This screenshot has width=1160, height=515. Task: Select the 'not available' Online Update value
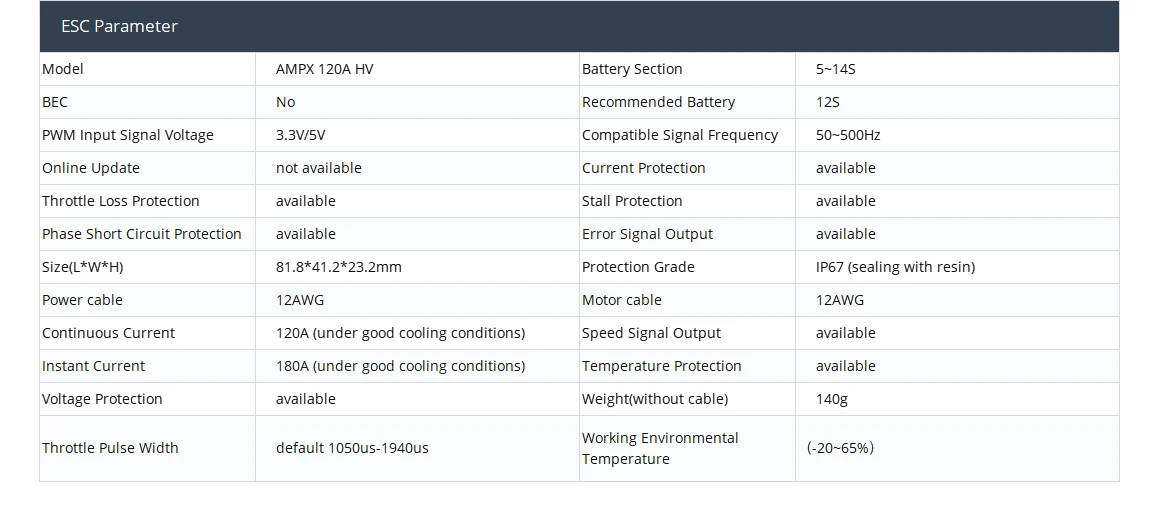[319, 168]
